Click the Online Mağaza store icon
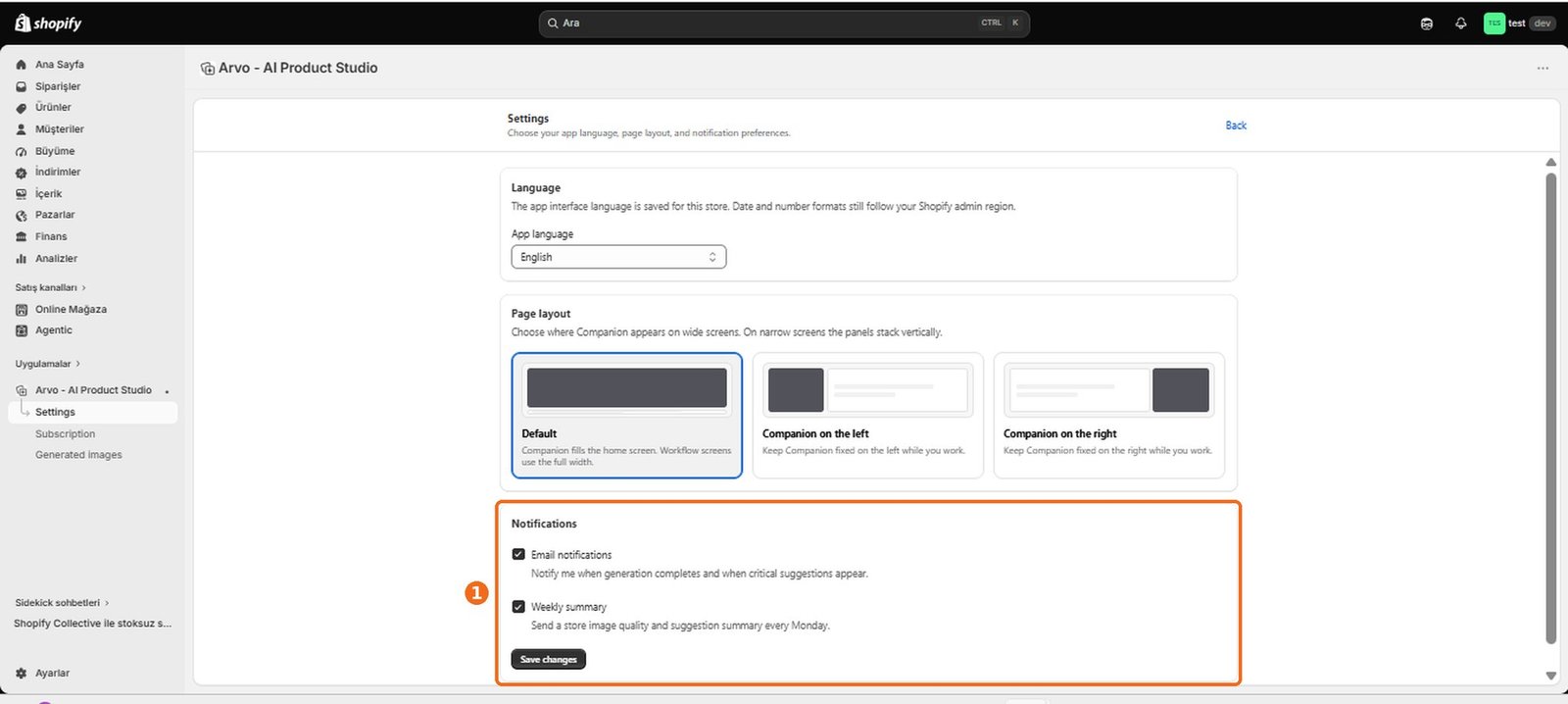The width and height of the screenshot is (1568, 704). [22, 310]
